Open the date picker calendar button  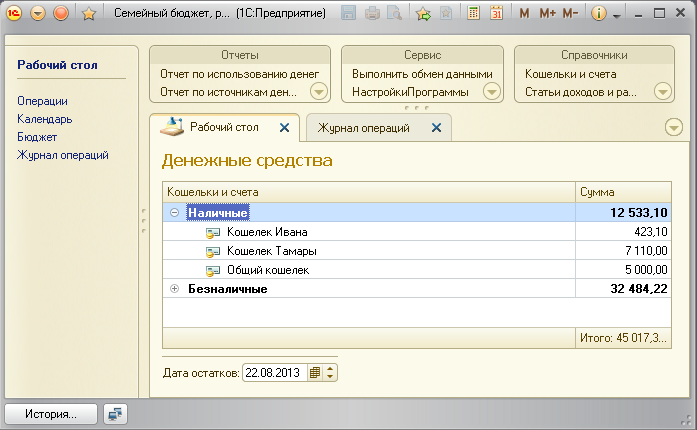point(315,373)
